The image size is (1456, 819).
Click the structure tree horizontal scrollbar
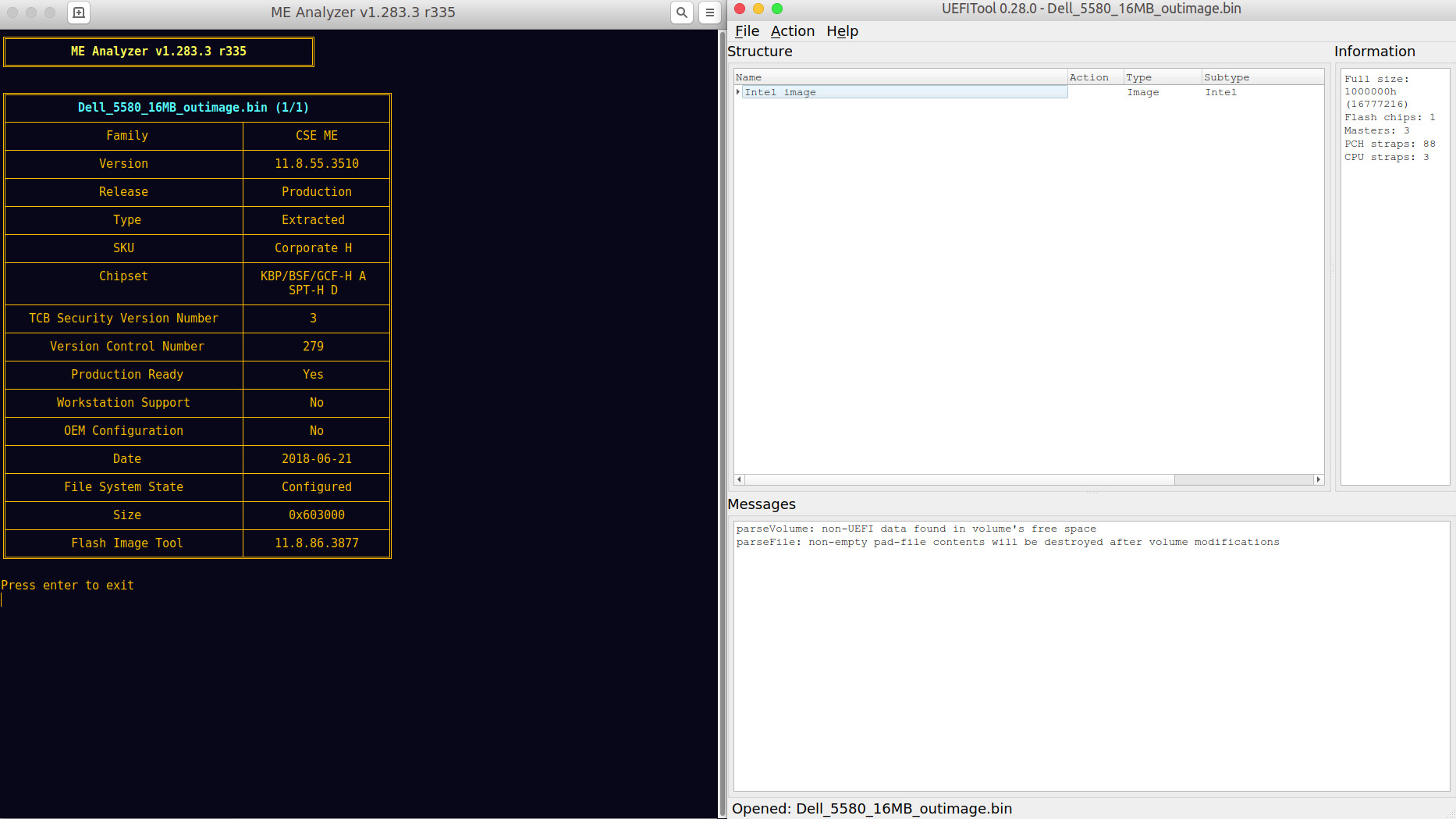point(960,479)
